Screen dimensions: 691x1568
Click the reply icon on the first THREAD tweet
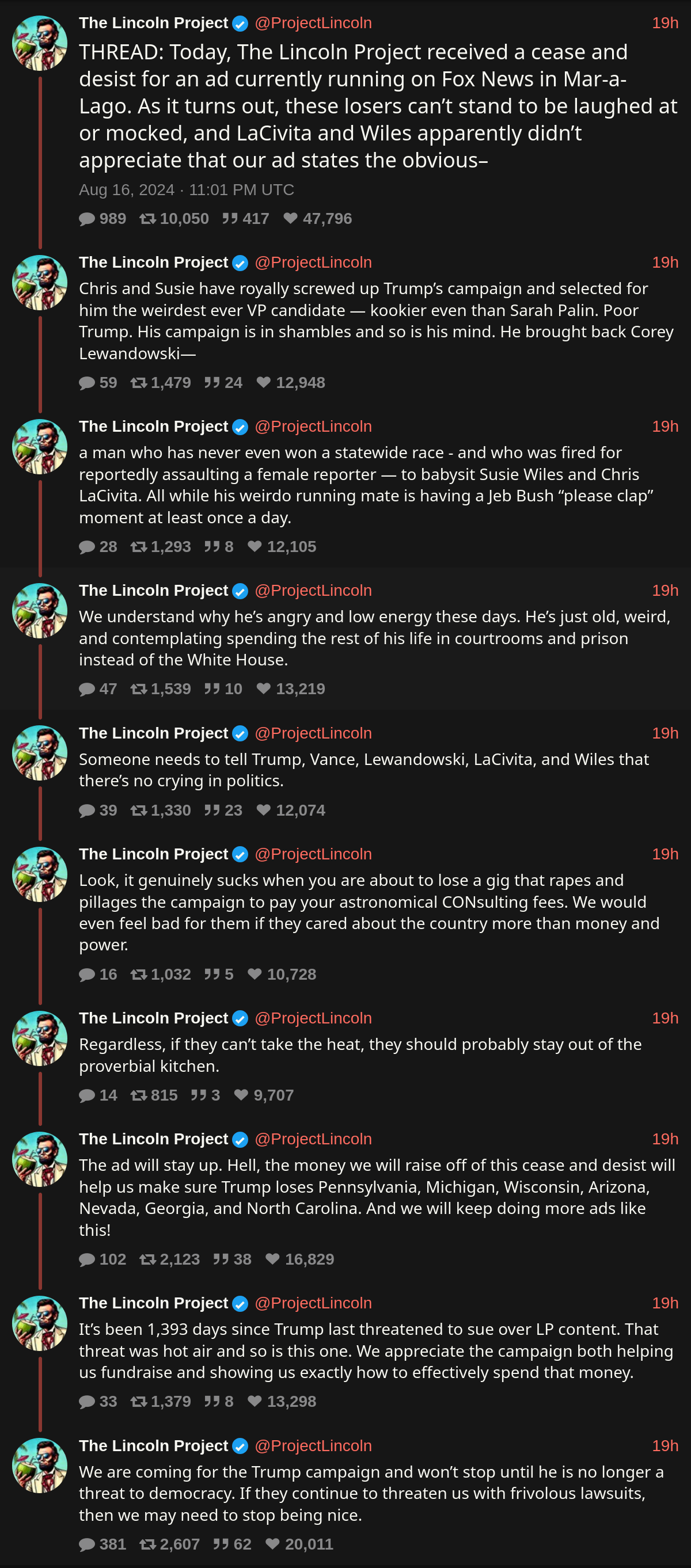pyautogui.click(x=87, y=219)
